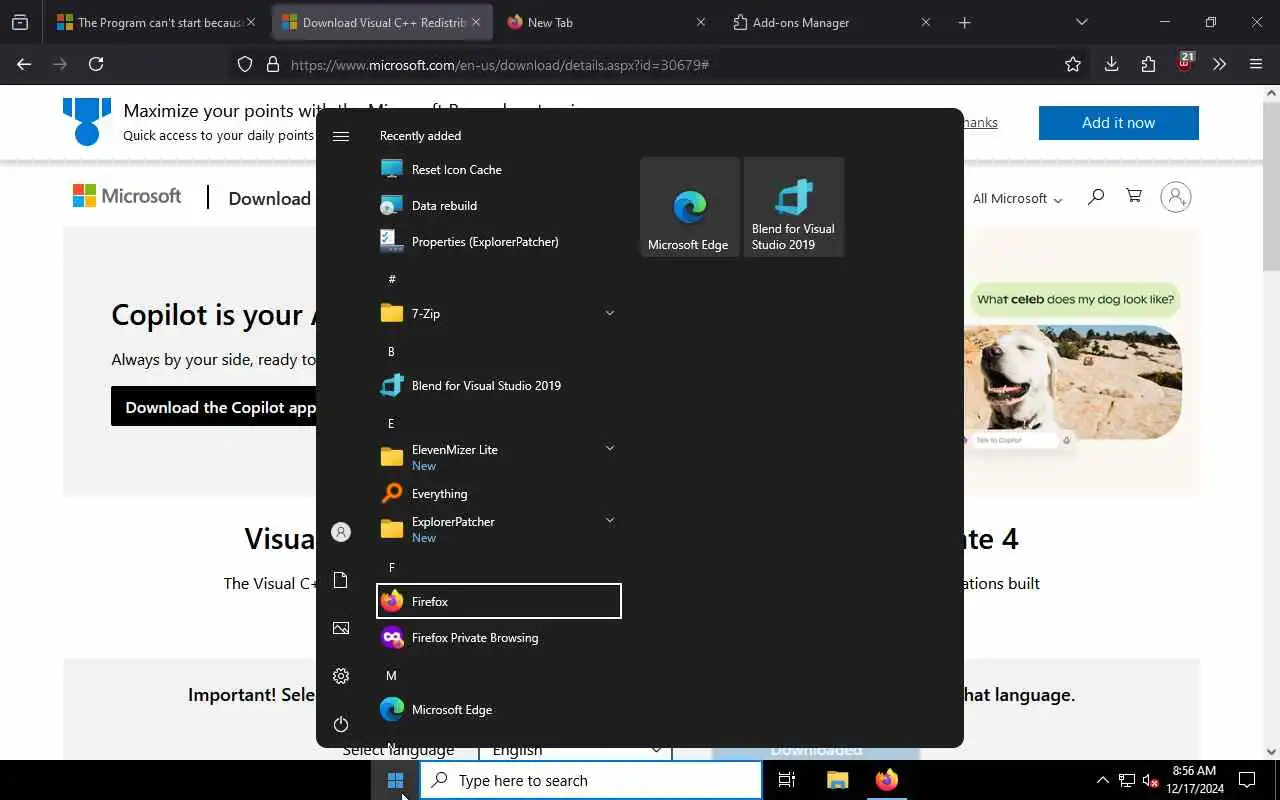The height and width of the screenshot is (800, 1280).
Task: Click the extension icon with 21 badge
Action: (x=1185, y=63)
